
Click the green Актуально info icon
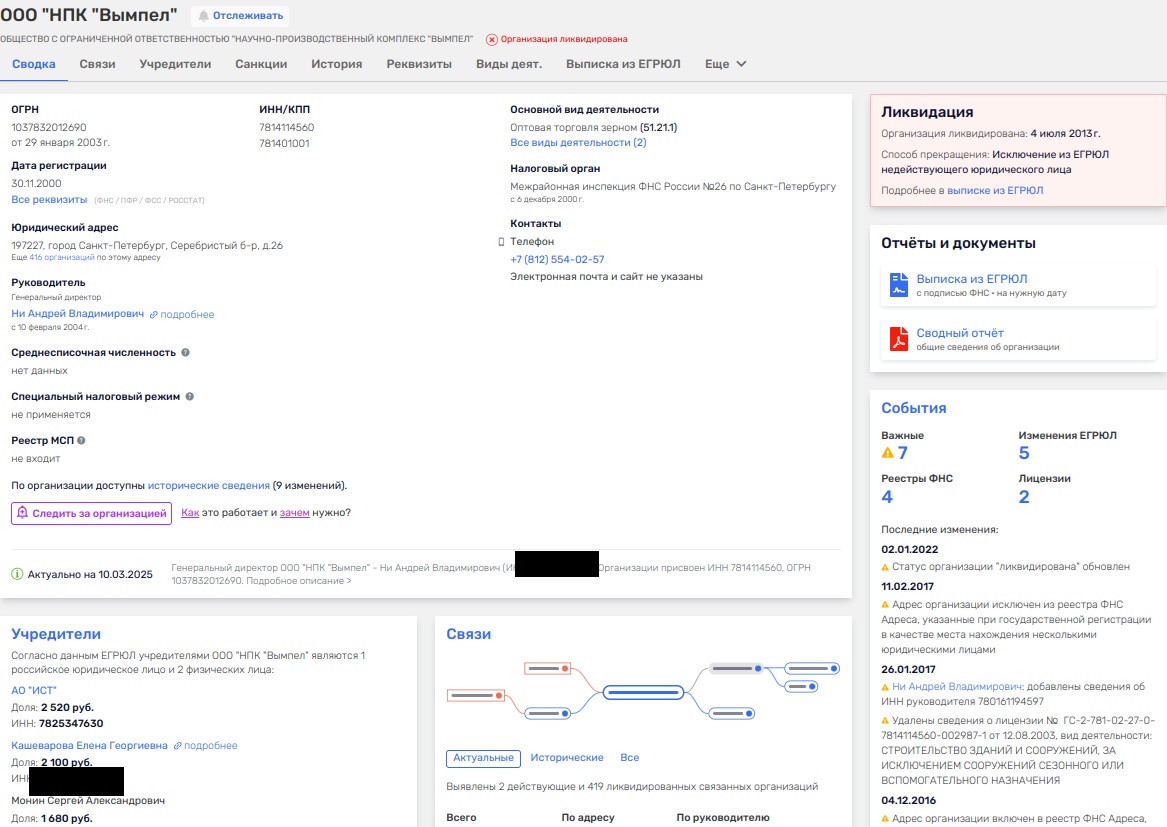pos(17,574)
